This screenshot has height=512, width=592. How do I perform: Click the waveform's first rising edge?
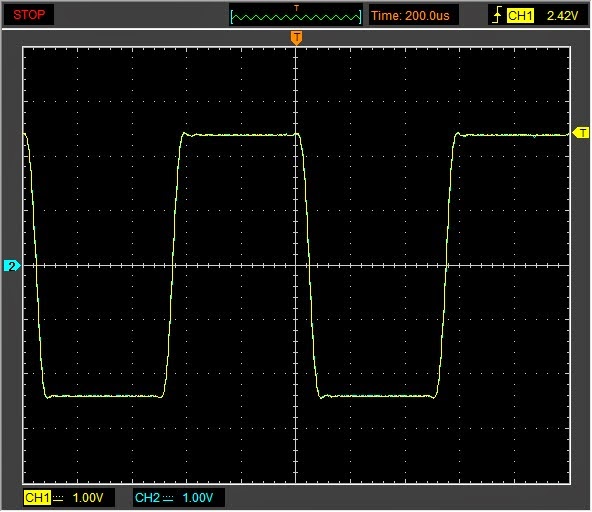coord(173,265)
